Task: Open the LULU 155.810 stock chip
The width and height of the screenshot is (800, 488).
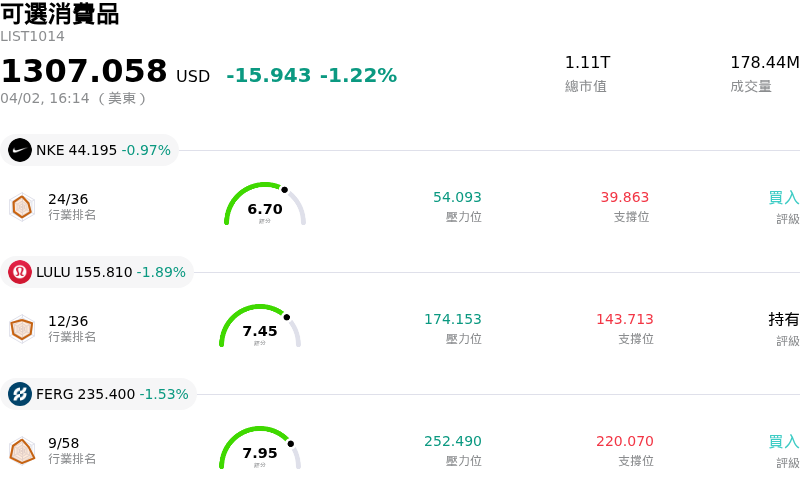Action: point(98,272)
